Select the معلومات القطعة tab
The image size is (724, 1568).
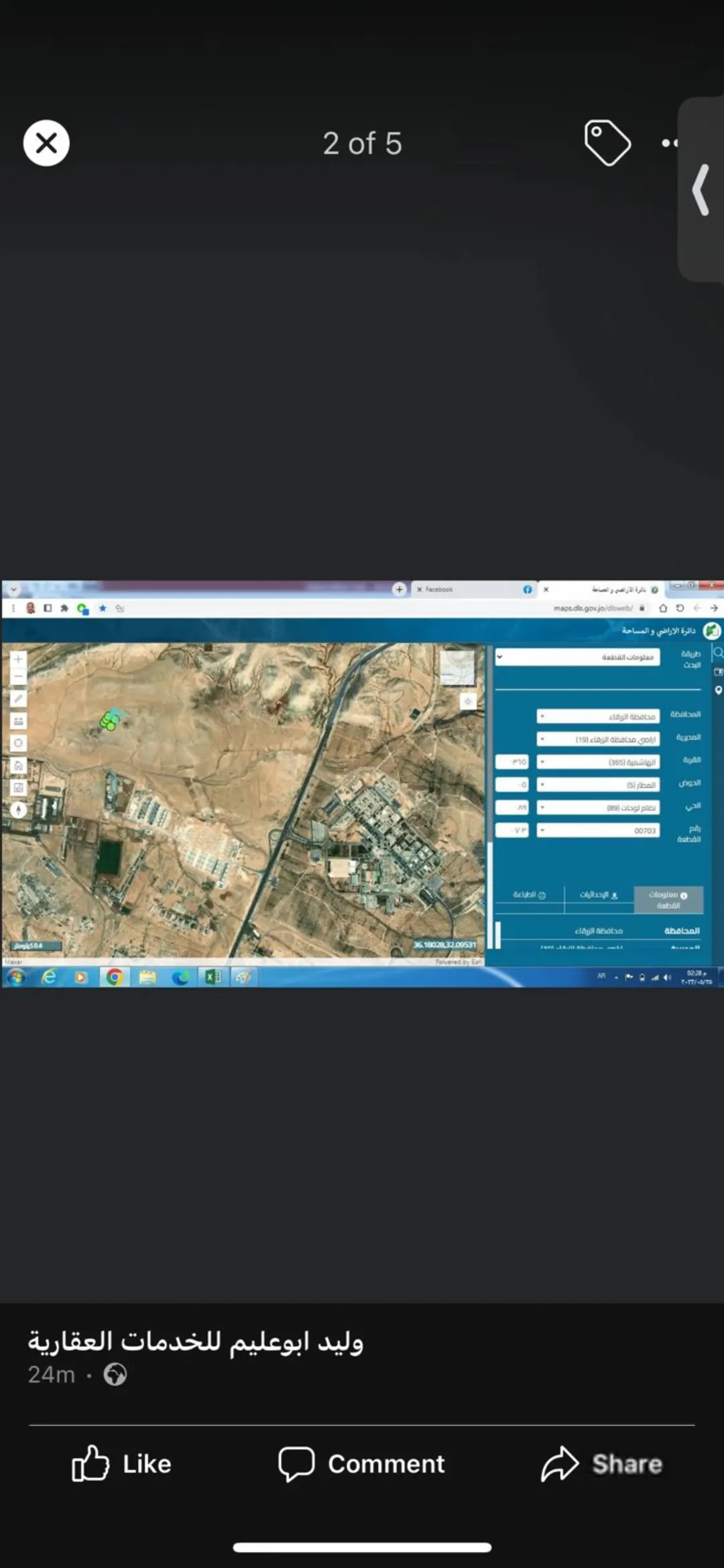668,900
